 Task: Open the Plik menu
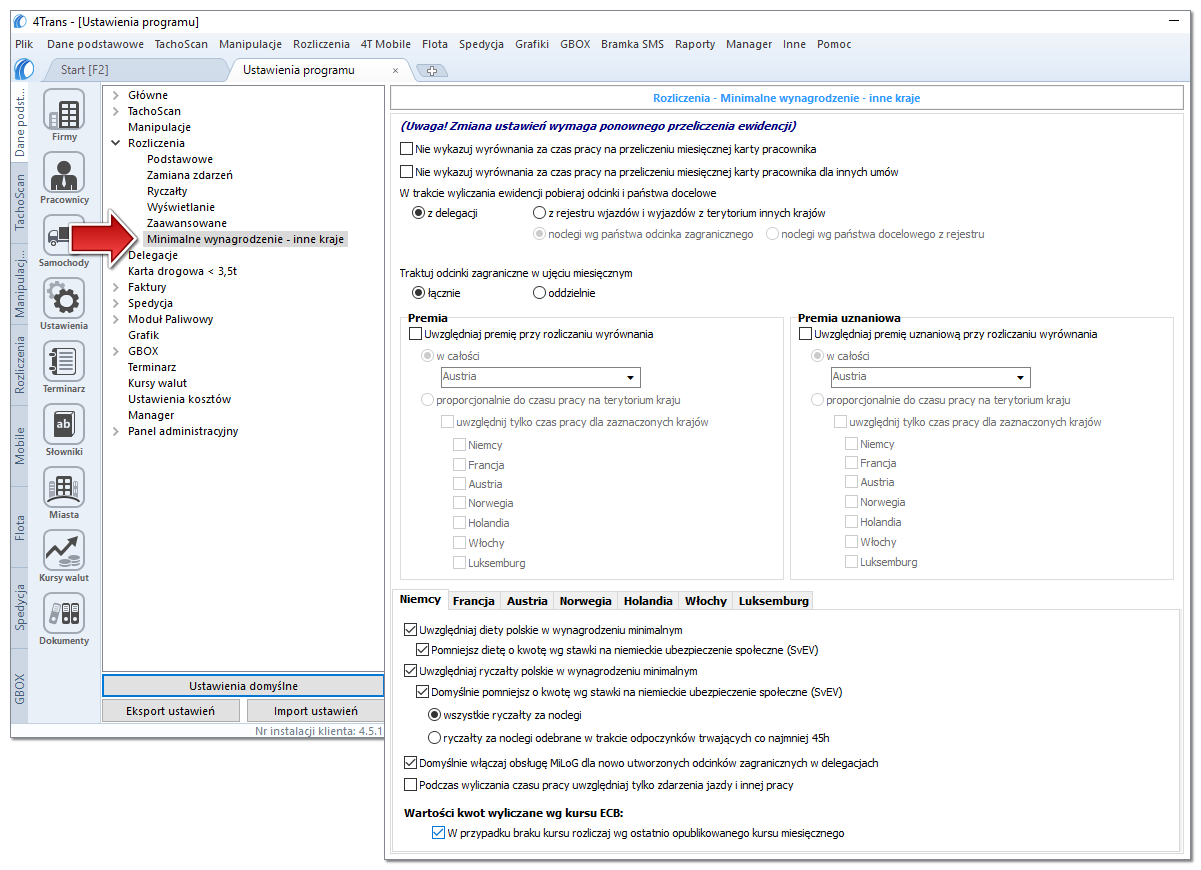click(25, 44)
